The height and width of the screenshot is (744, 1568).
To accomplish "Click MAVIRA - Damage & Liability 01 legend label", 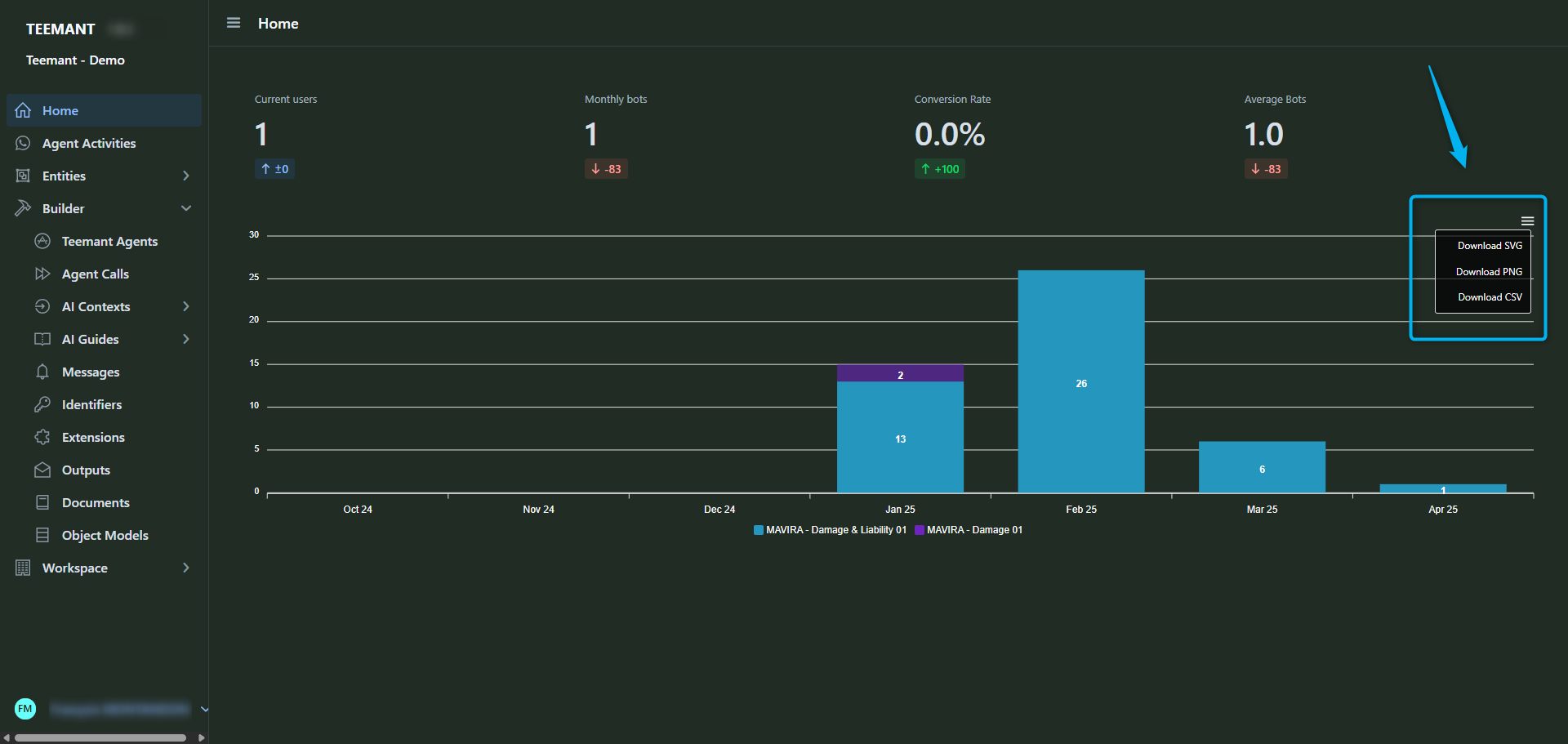I will pyautogui.click(x=836, y=530).
